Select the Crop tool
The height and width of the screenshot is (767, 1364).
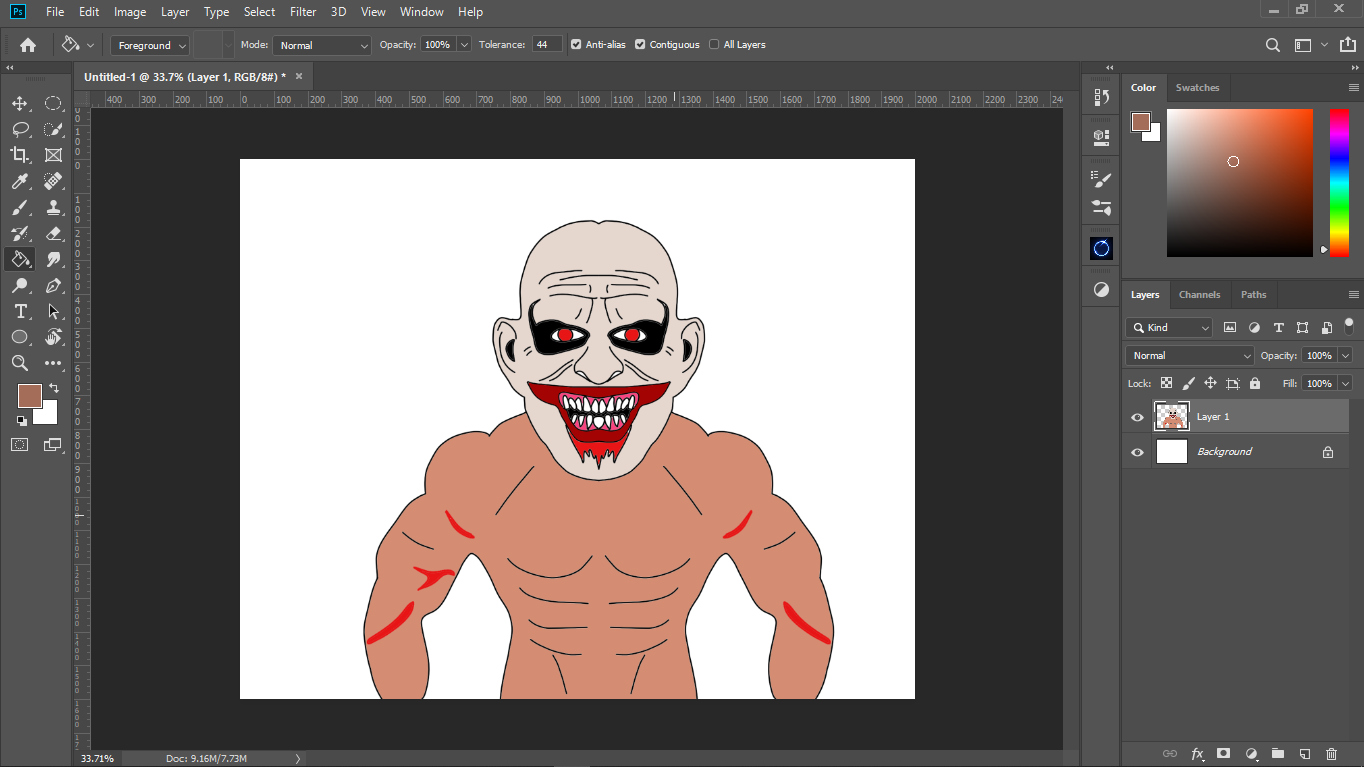pyautogui.click(x=19, y=155)
